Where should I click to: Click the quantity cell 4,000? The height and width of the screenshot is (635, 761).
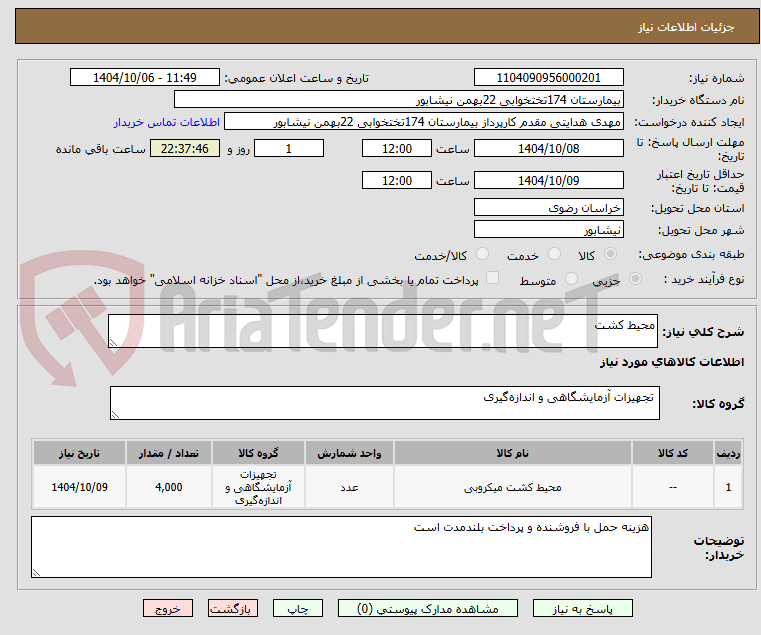pos(168,487)
